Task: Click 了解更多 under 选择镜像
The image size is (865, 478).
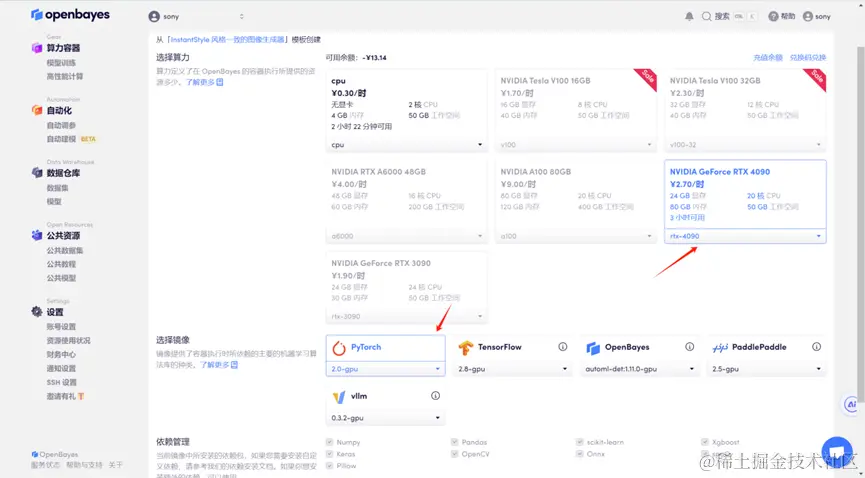Action: click(219, 365)
